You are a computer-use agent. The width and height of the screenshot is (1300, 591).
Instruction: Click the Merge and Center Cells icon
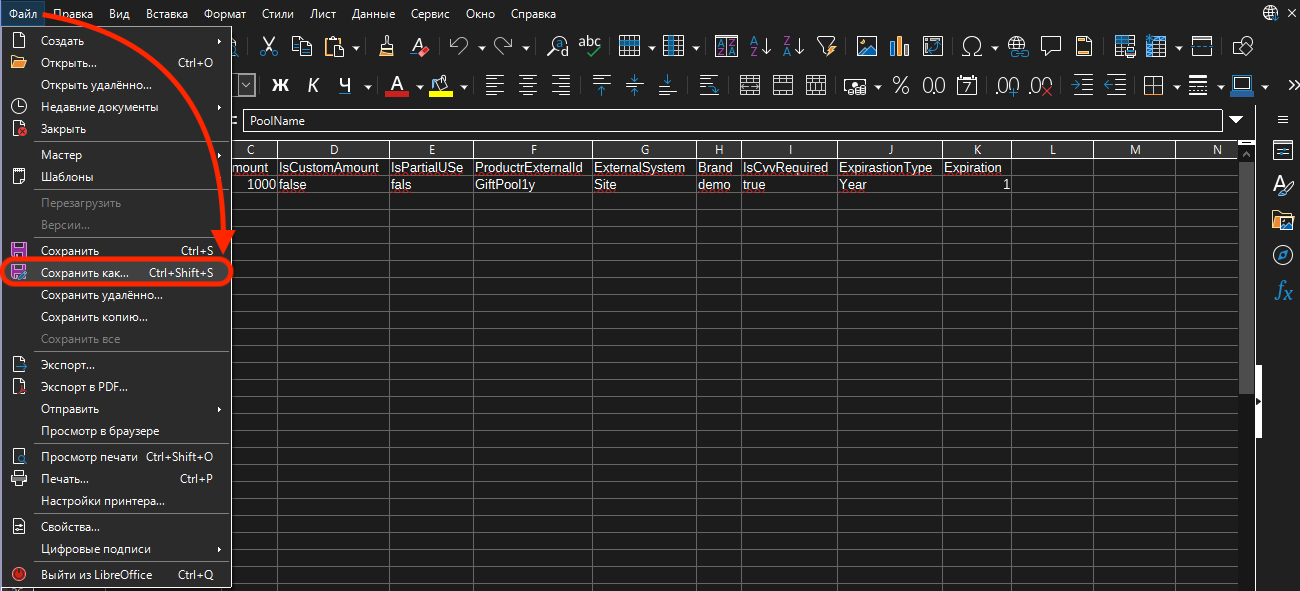click(750, 86)
